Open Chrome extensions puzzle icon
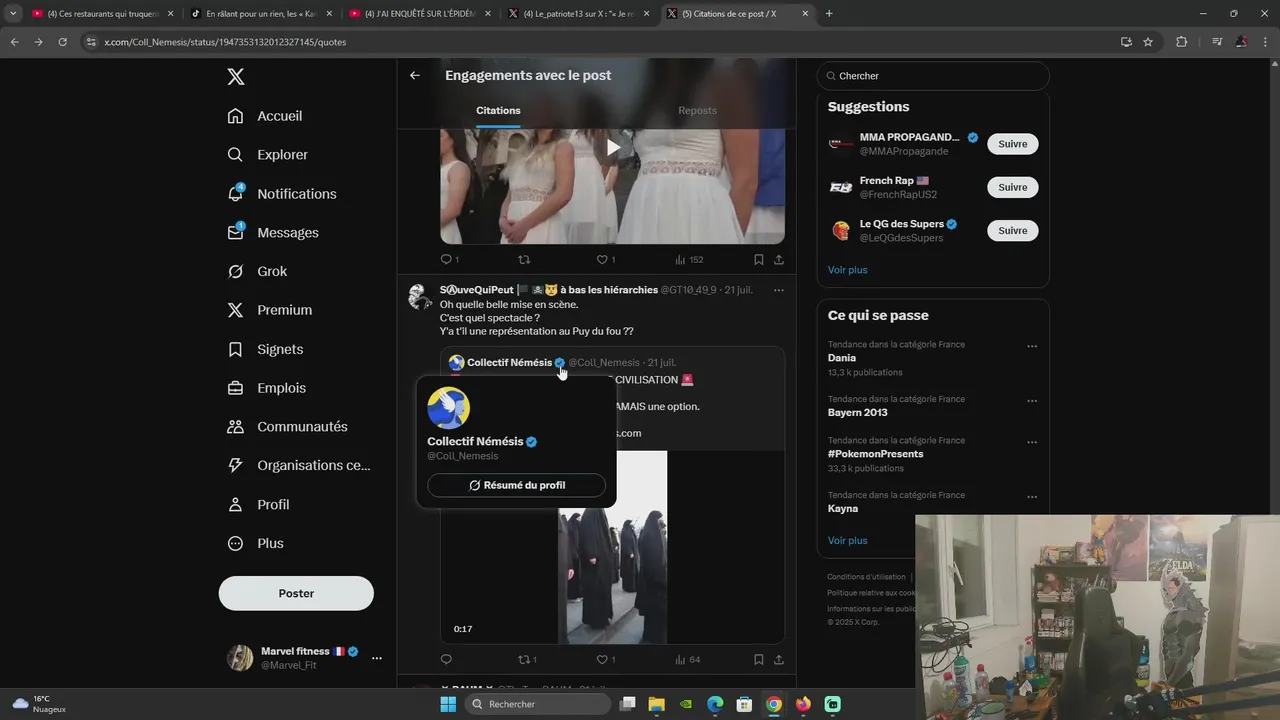 click(x=1182, y=42)
